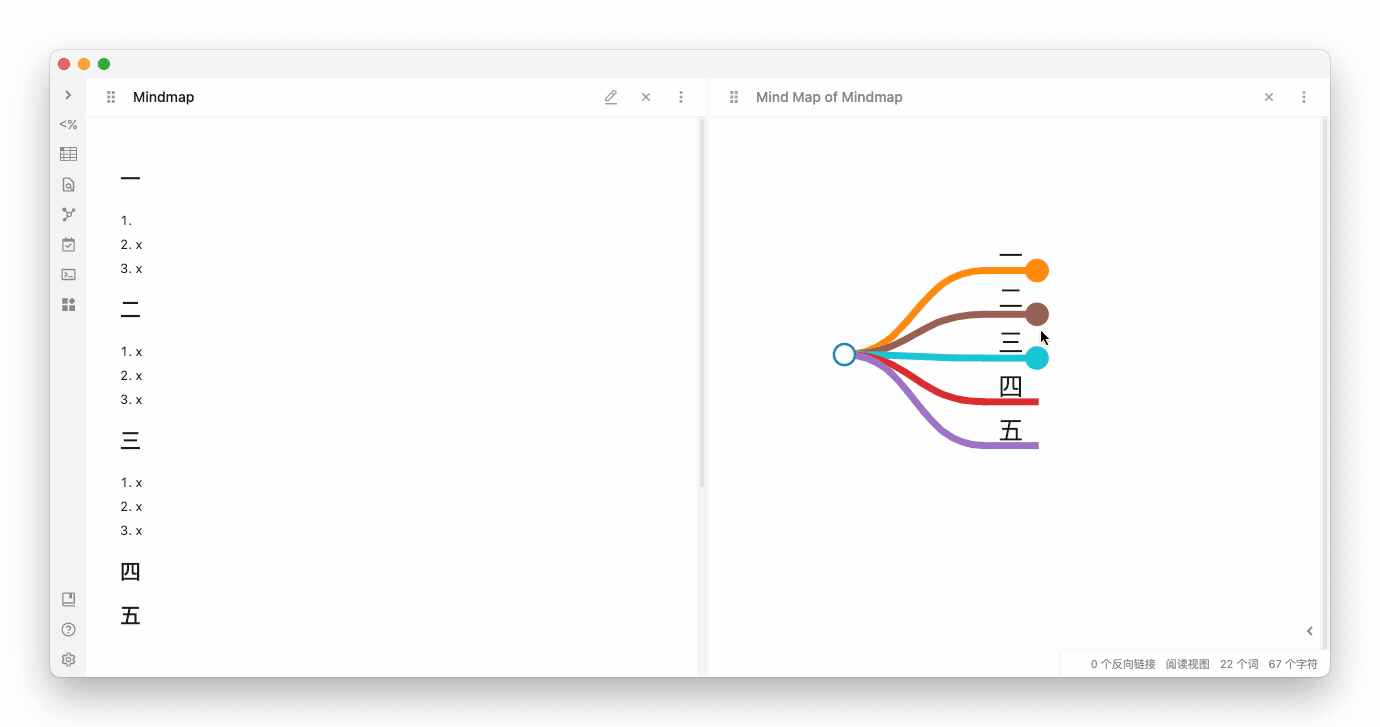This screenshot has width=1380, height=727.
Task: Open help via the question mark icon
Action: 68,630
